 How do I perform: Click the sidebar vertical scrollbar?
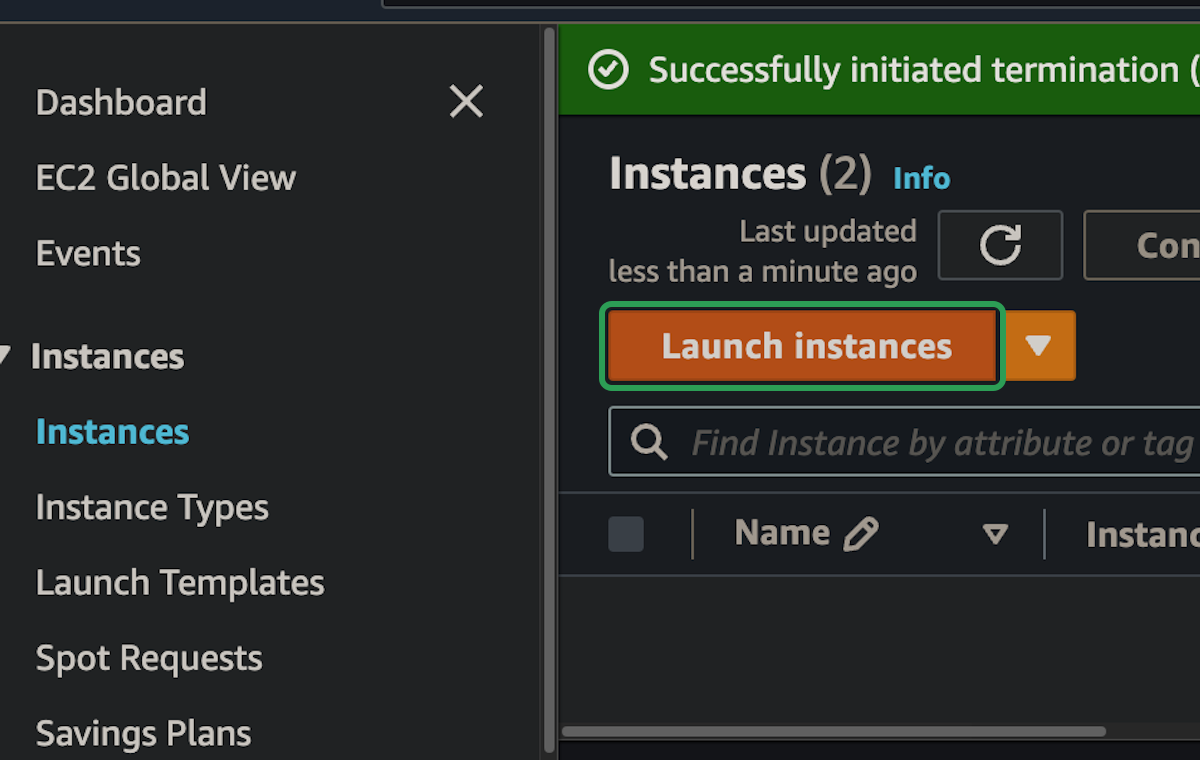(548, 390)
